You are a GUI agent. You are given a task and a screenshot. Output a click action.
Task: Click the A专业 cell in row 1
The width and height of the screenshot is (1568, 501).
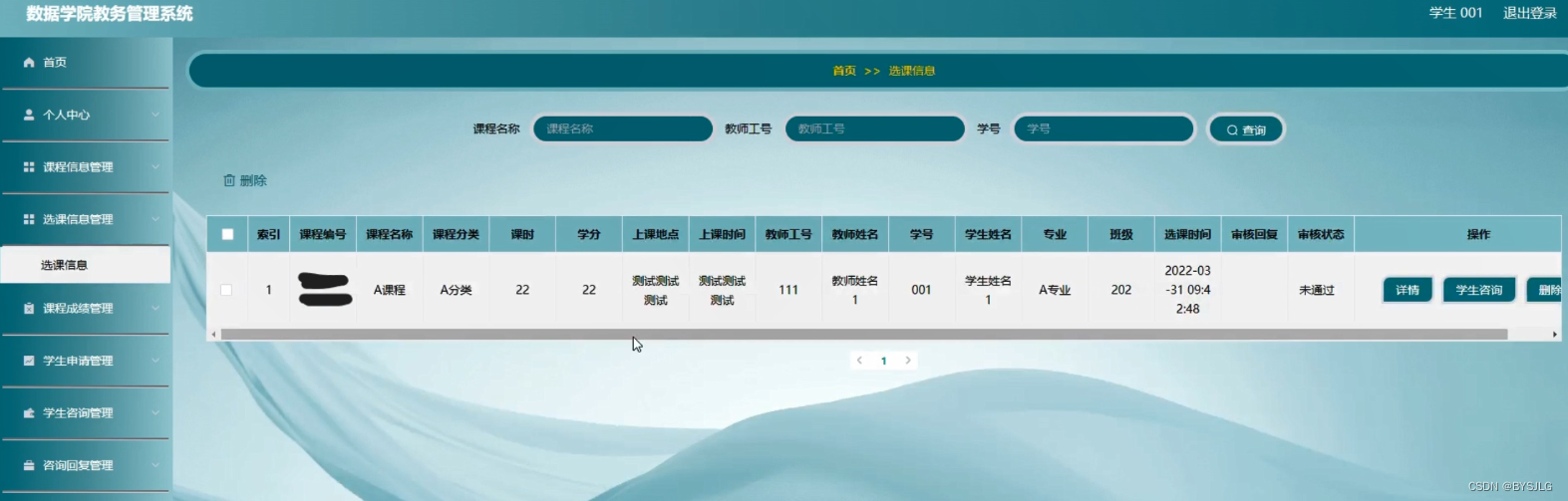[x=1055, y=290]
